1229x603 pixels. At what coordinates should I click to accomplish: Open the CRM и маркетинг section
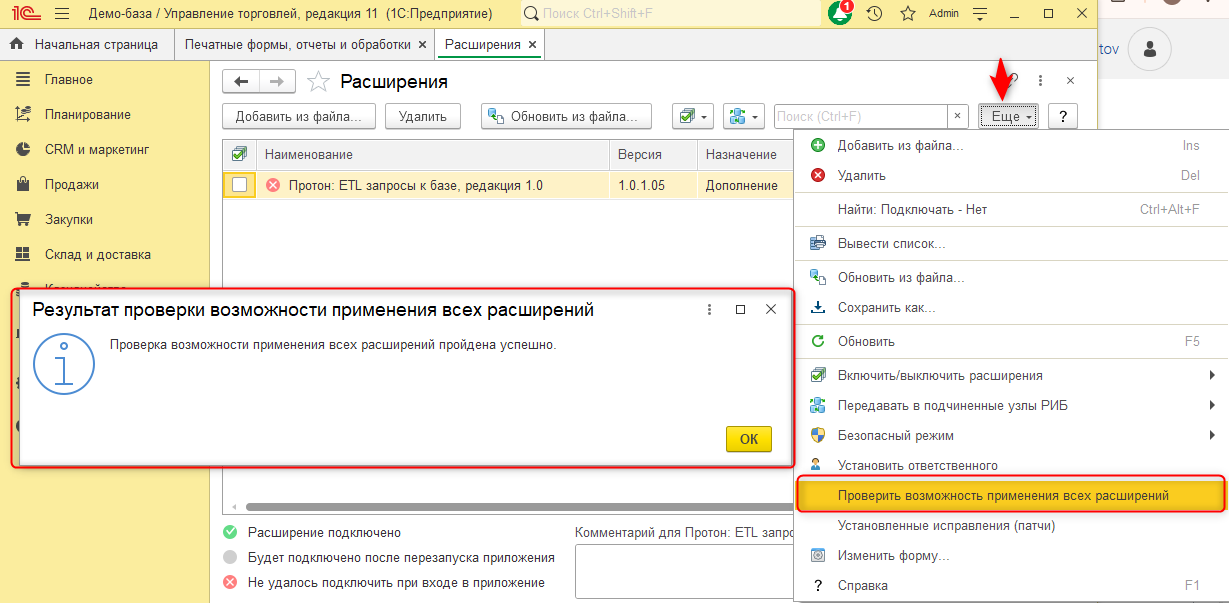[x=97, y=149]
